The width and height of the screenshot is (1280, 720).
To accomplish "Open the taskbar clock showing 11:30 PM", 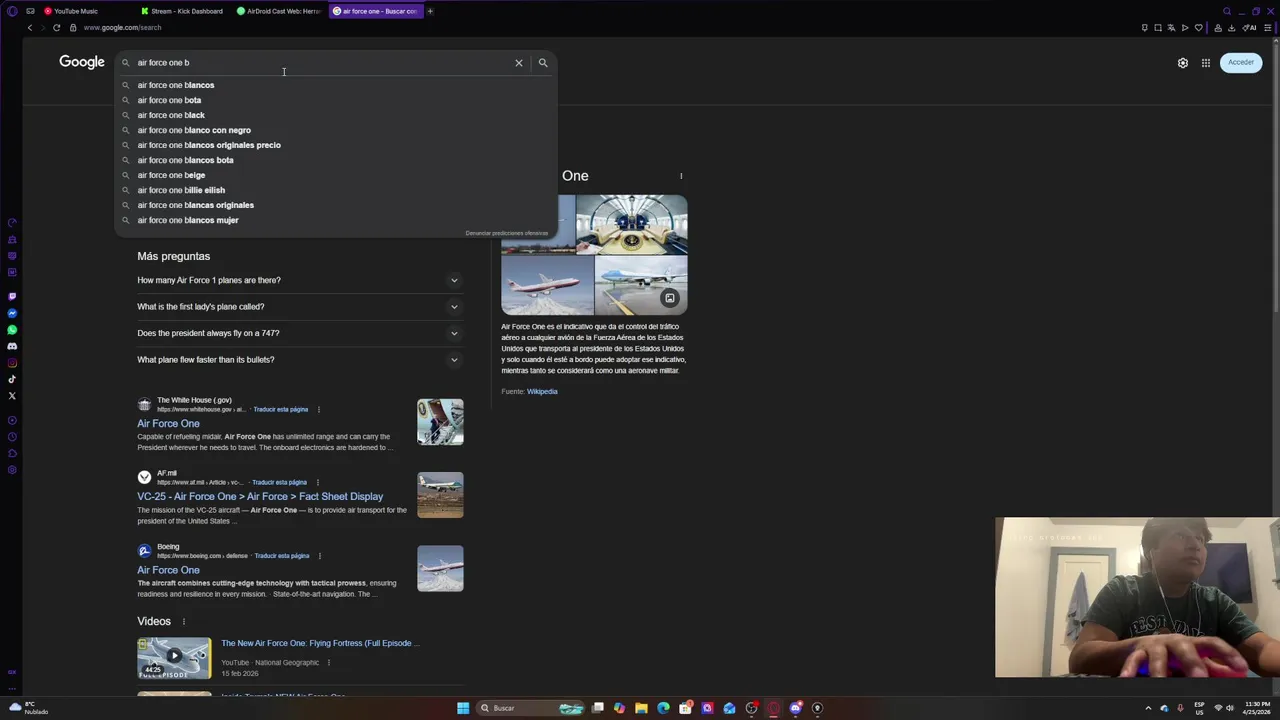I will point(1257,708).
